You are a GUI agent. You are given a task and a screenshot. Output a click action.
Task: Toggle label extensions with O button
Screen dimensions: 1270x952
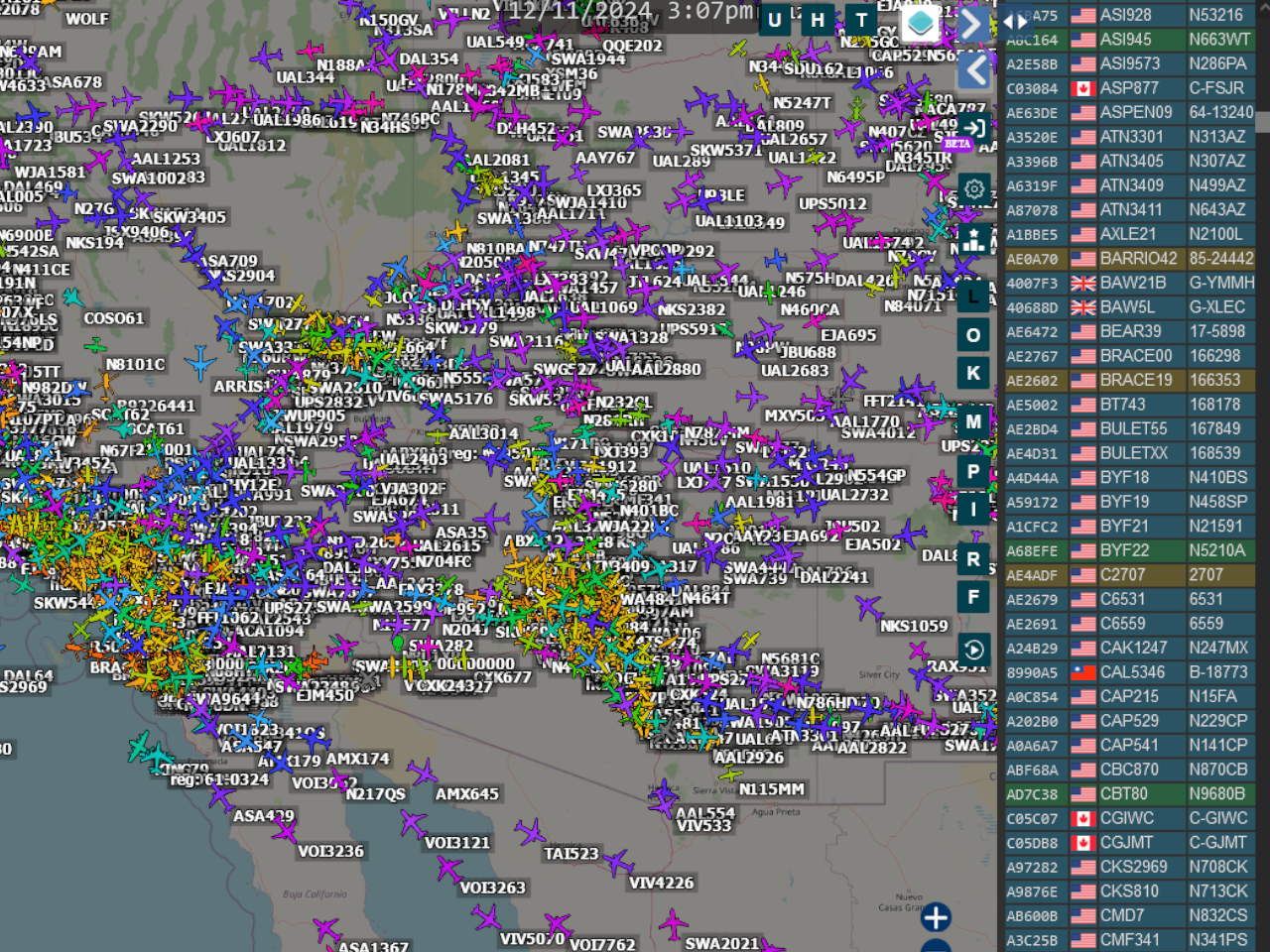click(x=973, y=335)
